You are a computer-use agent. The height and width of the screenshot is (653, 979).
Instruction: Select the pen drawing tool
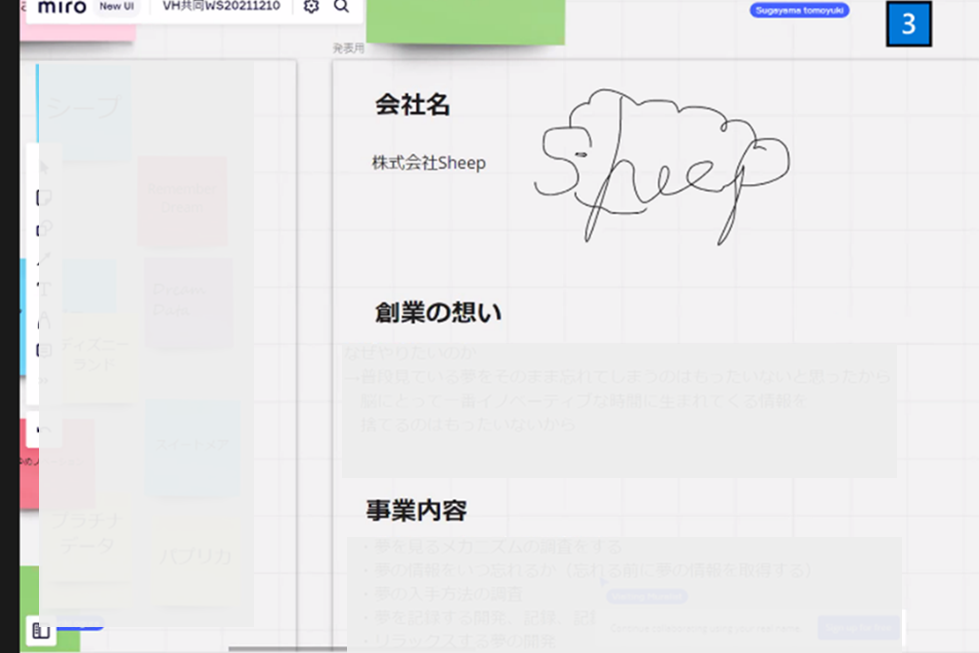[x=44, y=320]
